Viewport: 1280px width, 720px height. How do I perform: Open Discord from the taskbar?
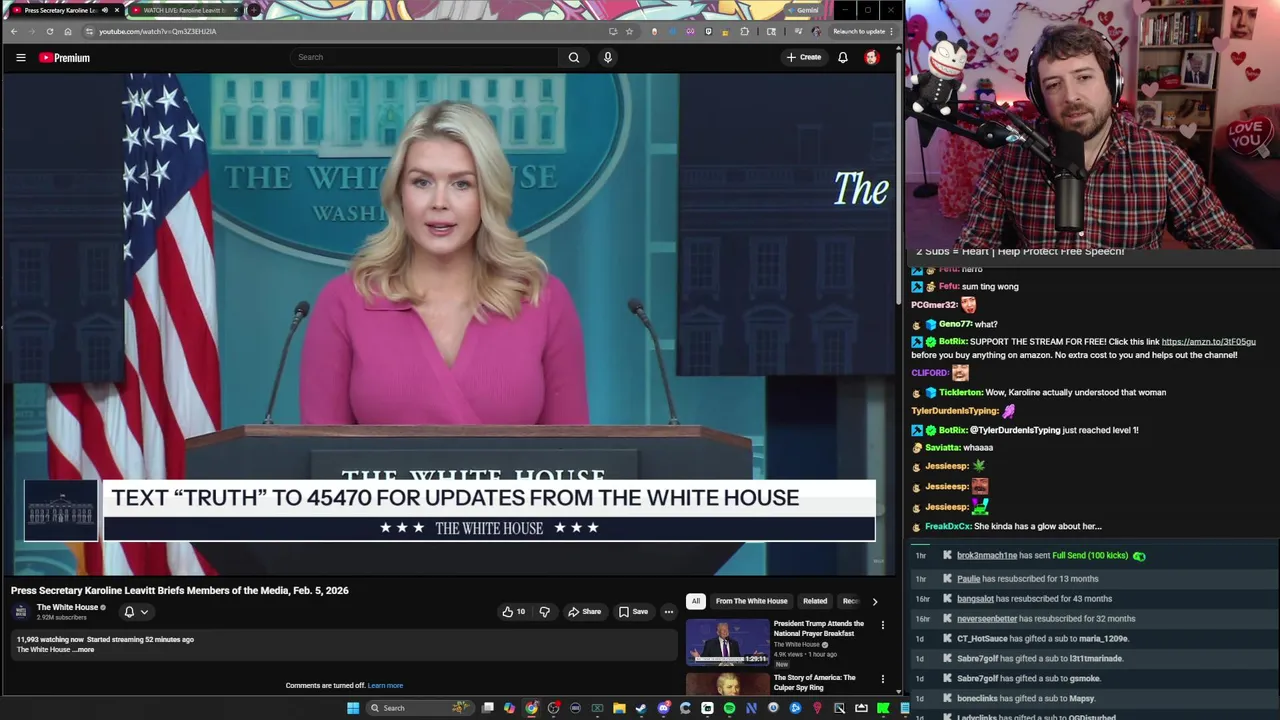coord(663,708)
